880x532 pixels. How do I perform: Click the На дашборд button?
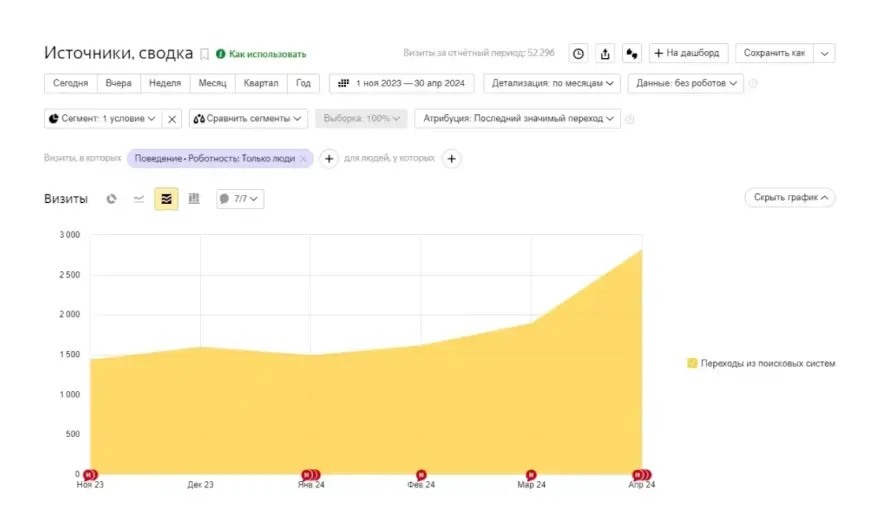pyautogui.click(x=688, y=53)
